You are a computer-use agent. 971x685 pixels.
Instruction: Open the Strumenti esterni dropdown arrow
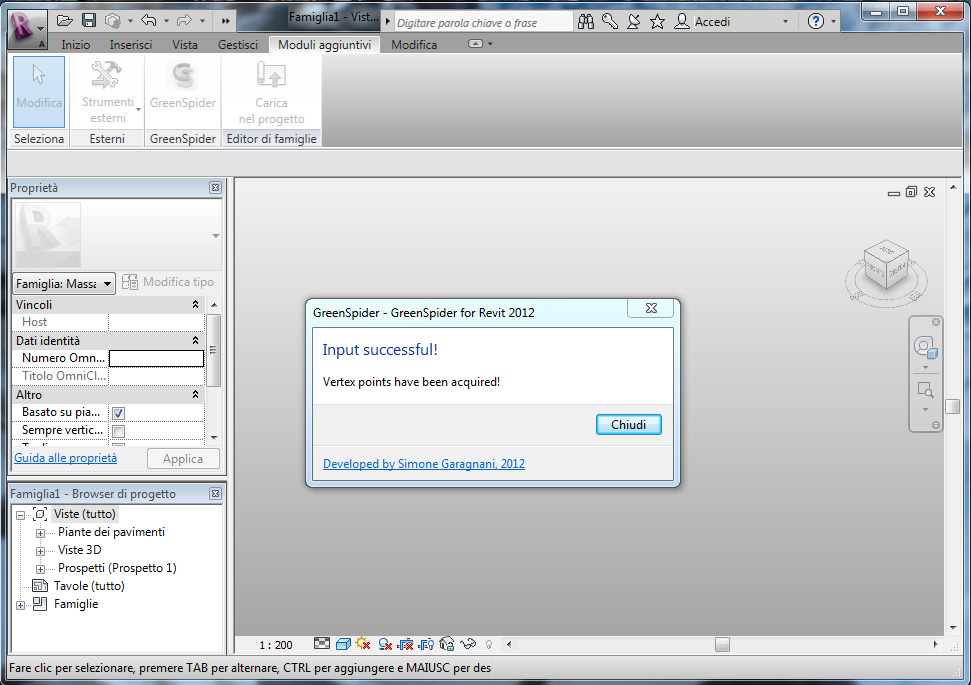[138, 110]
